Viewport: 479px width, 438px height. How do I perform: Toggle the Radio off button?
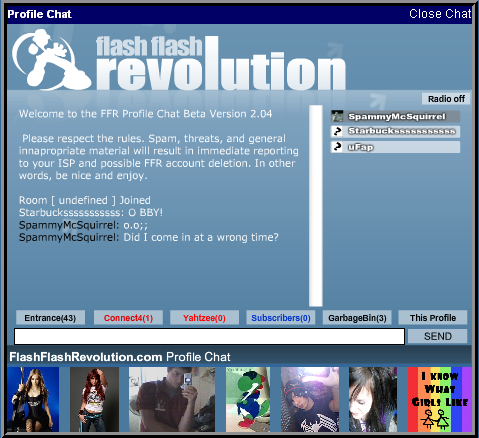click(446, 99)
